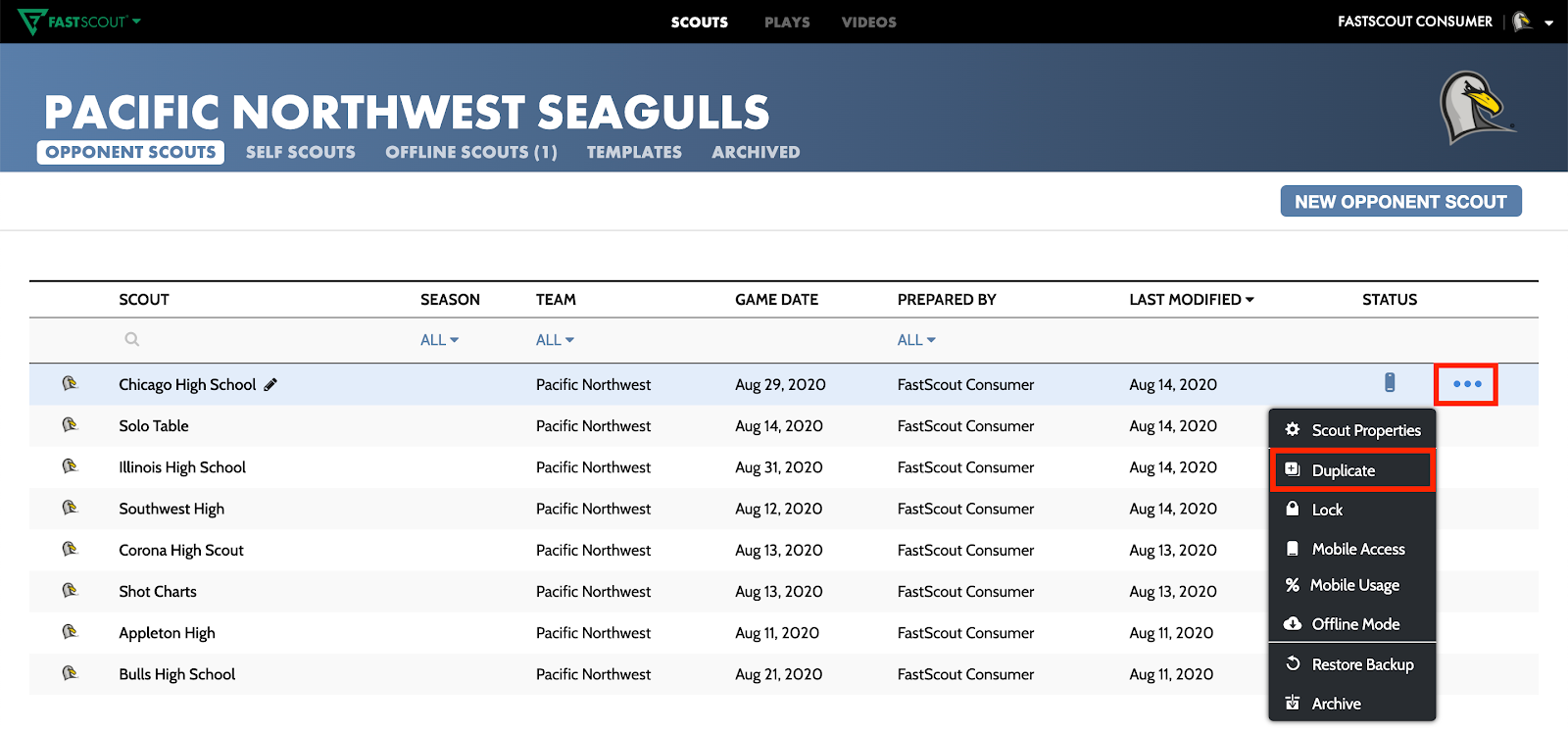The height and width of the screenshot is (732, 1568).
Task: Edit Chicago High School name with pencil icon
Action: 270,385
